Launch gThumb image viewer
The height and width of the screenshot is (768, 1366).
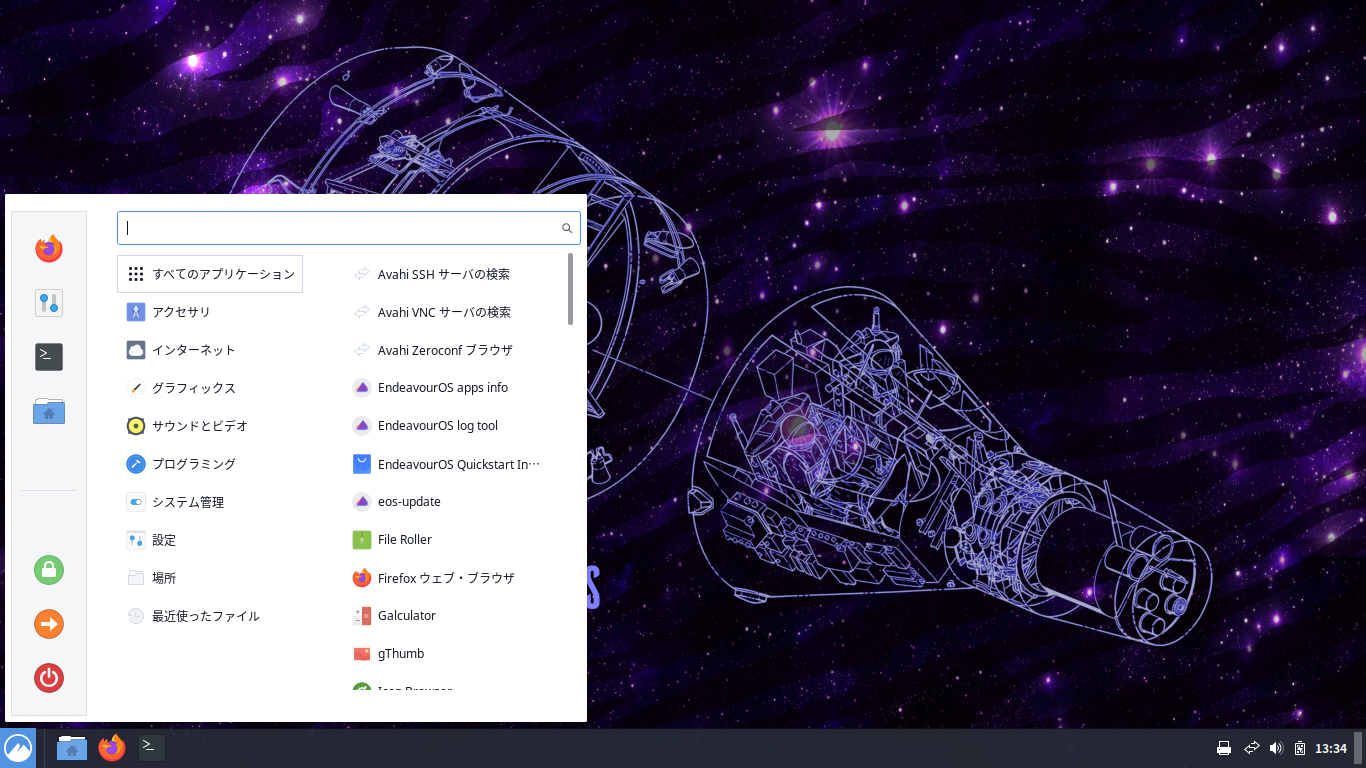455,654
